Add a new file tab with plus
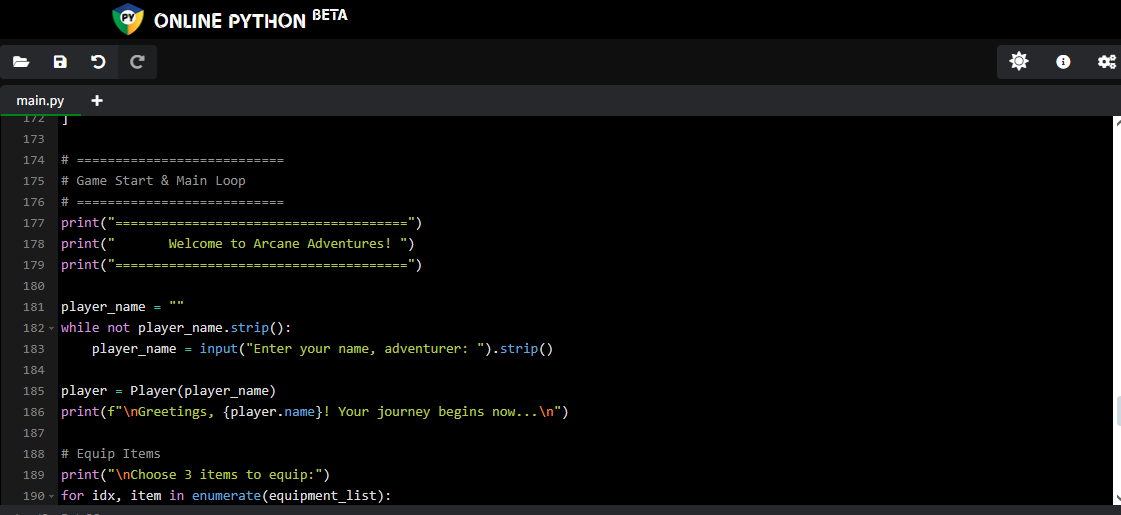Viewport: 1121px width, 515px height. (97, 101)
